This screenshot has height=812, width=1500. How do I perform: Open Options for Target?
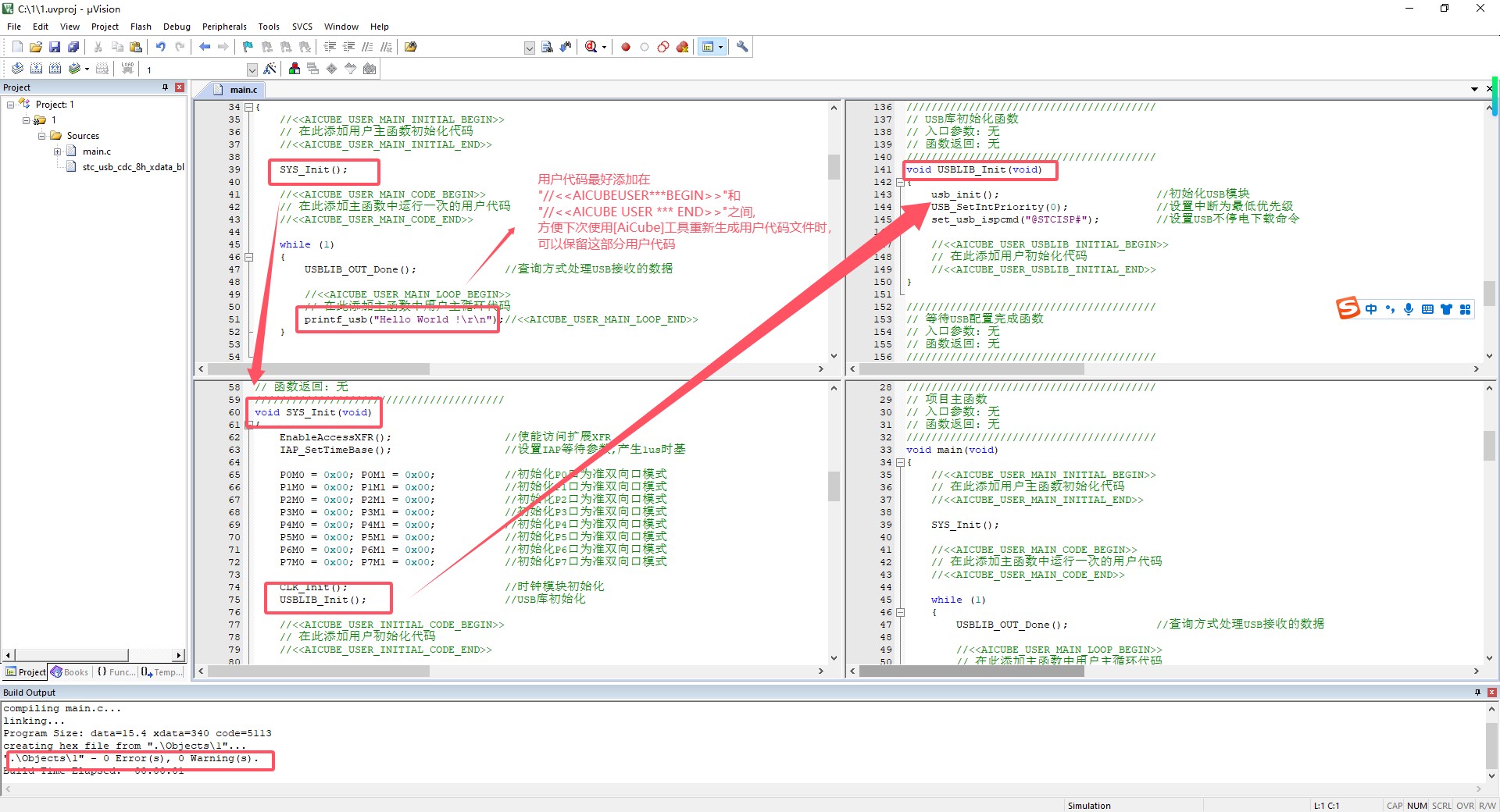coord(270,69)
